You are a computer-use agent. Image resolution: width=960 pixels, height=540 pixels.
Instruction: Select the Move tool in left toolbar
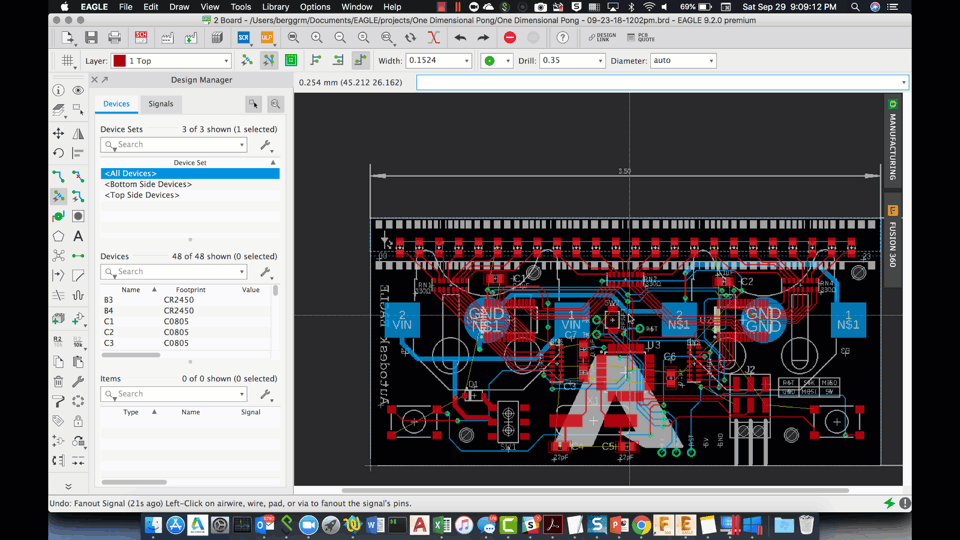pyautogui.click(x=58, y=133)
